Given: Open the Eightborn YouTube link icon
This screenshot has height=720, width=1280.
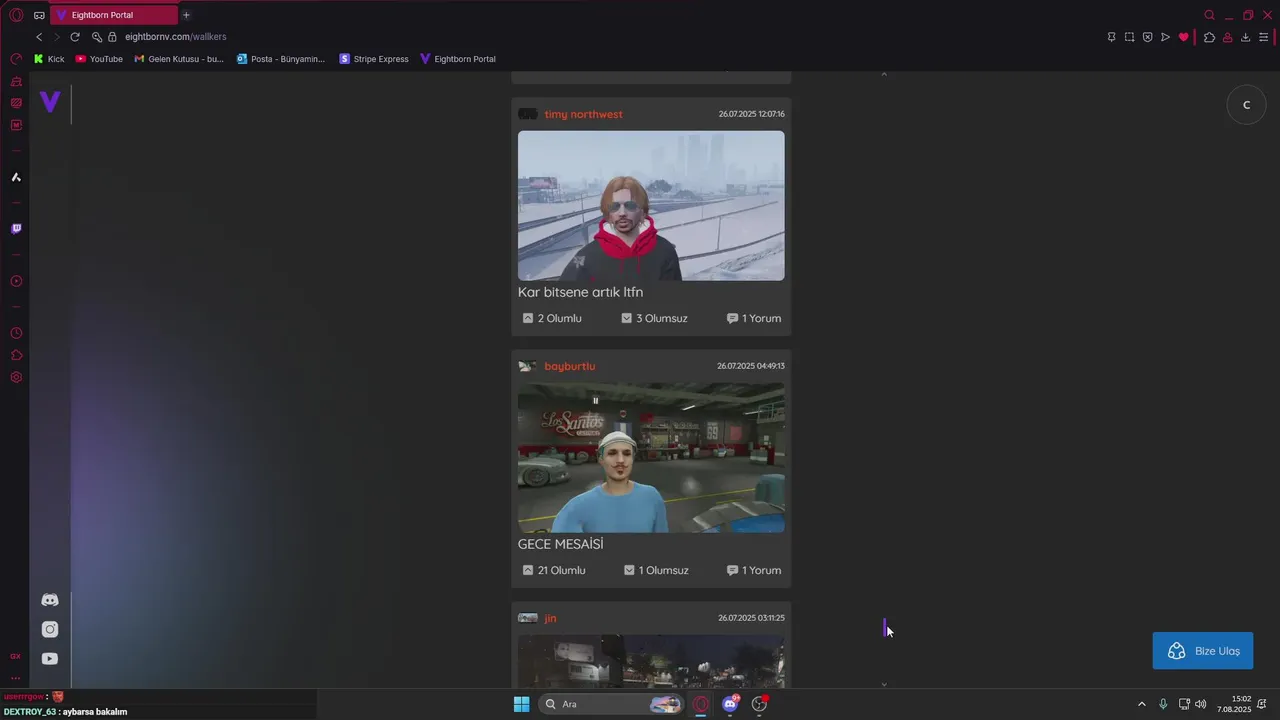Looking at the screenshot, I should 50,658.
